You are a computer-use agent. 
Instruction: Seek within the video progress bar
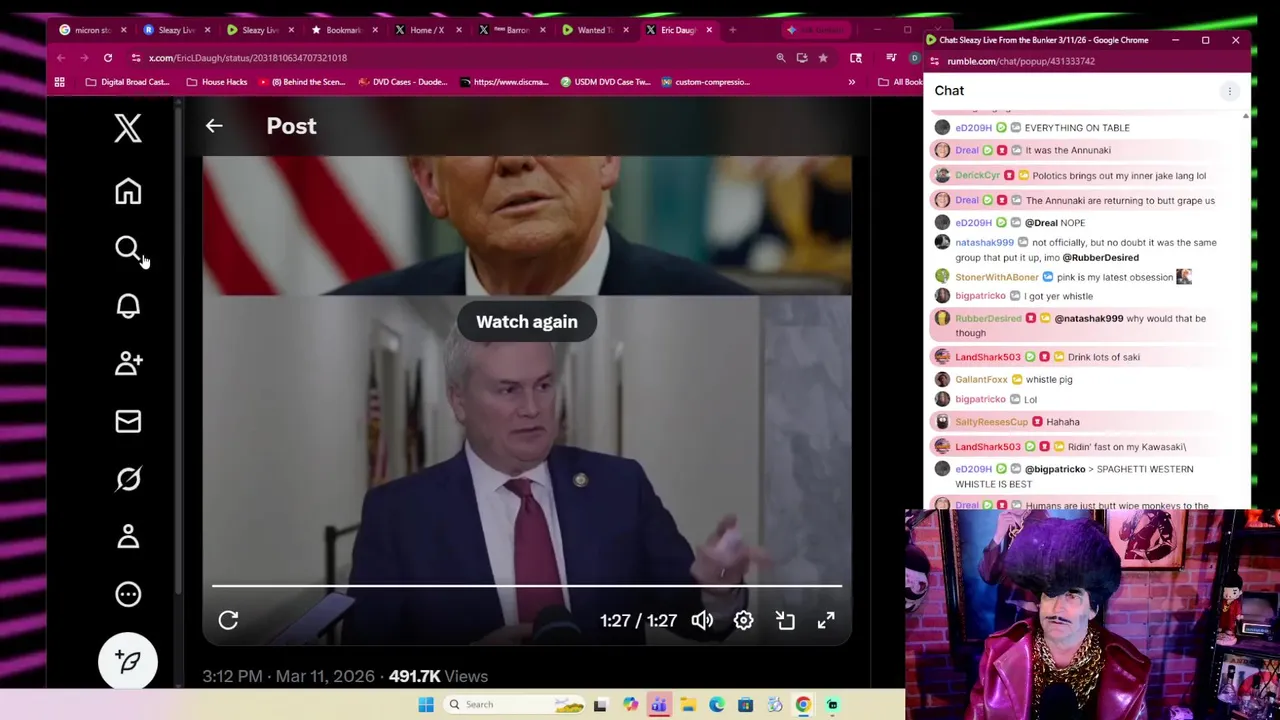[527, 586]
